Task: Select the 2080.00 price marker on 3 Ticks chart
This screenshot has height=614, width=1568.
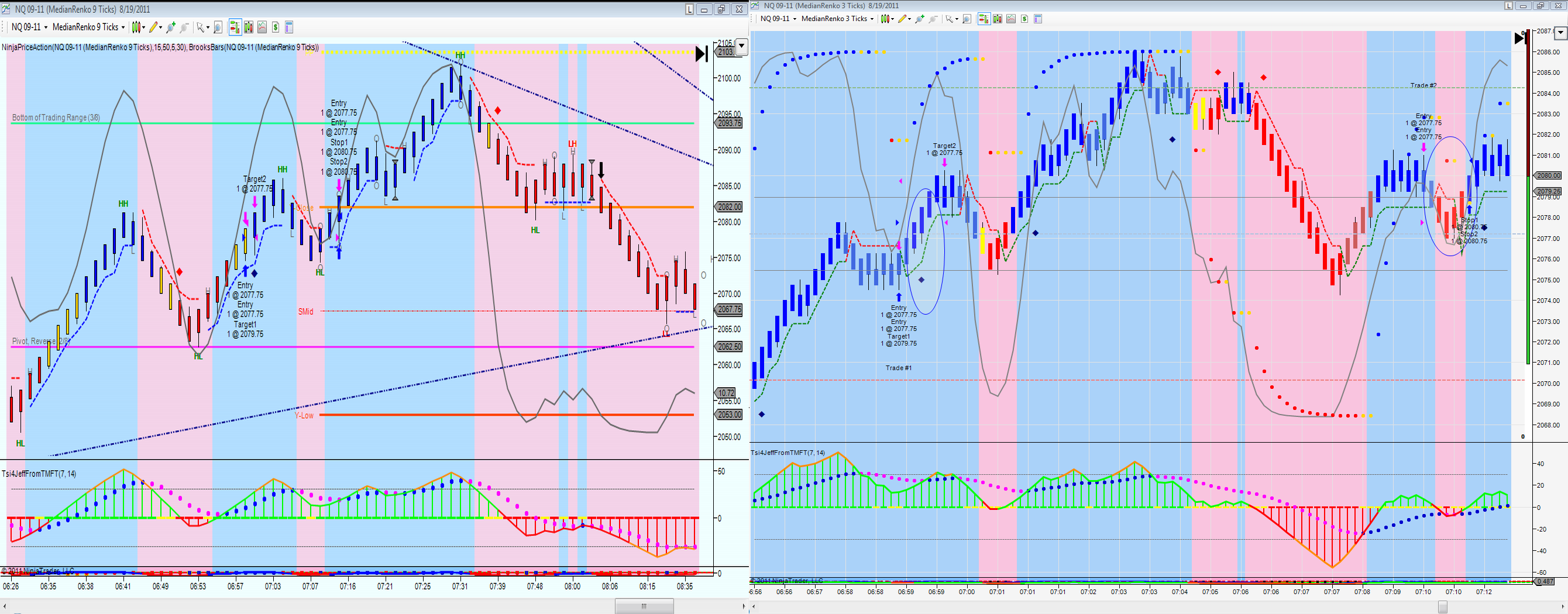Action: click(x=1549, y=175)
